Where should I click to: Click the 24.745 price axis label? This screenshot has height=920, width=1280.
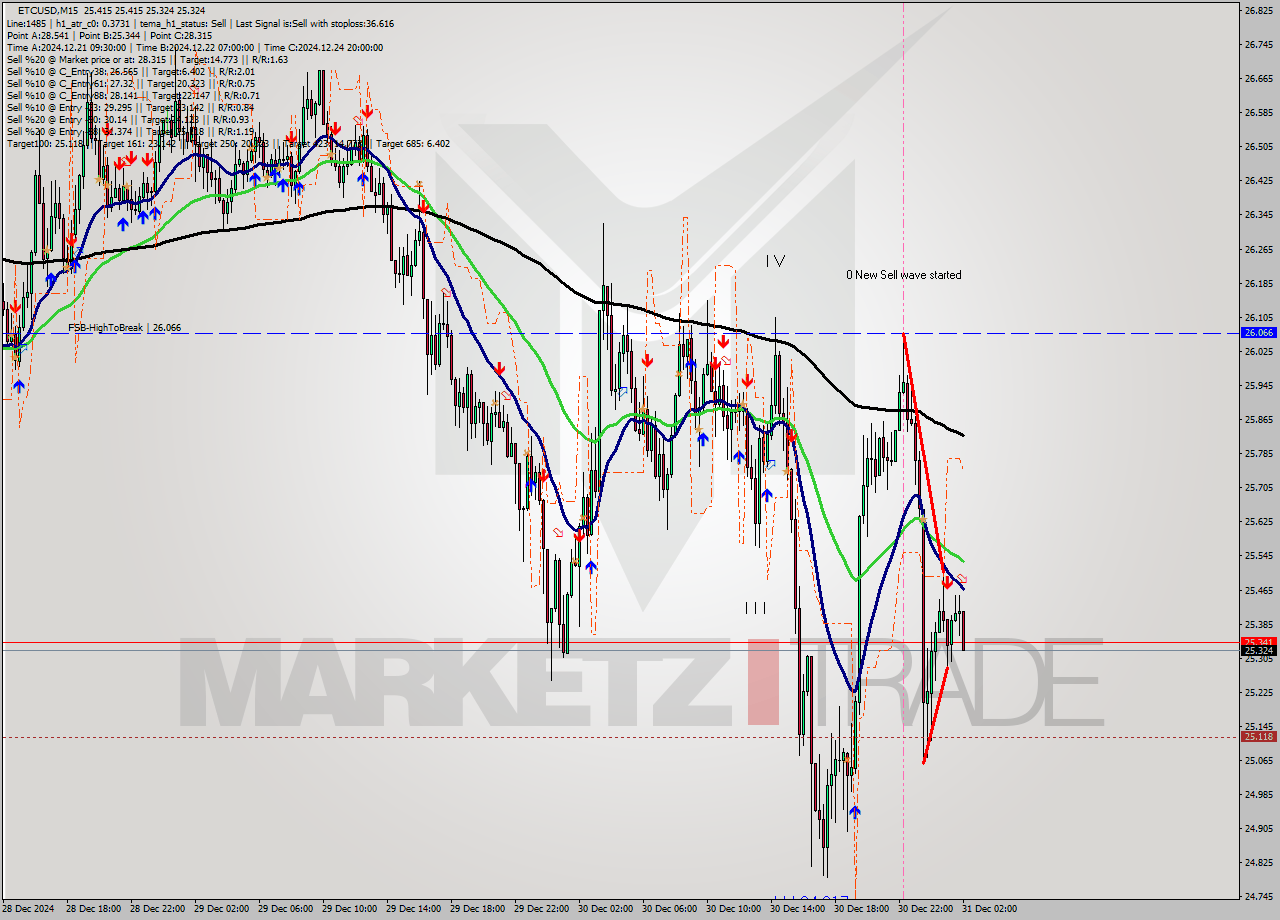tap(1257, 897)
